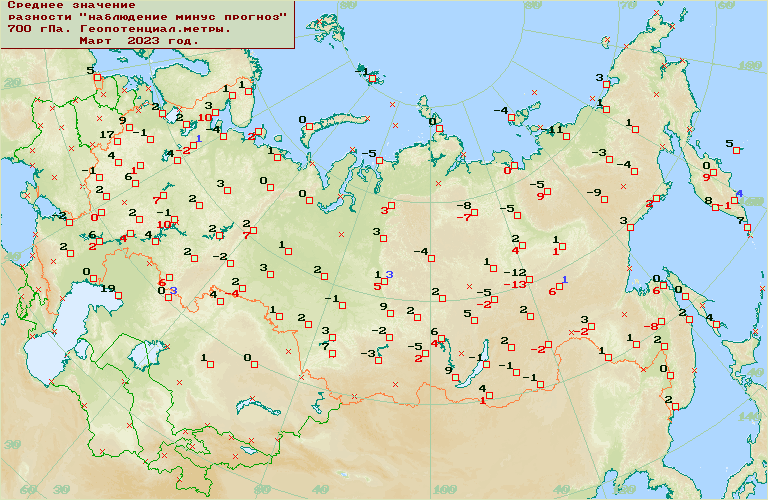Click the longitude label '120' at the bottom
768x500 pixels.
point(624,489)
